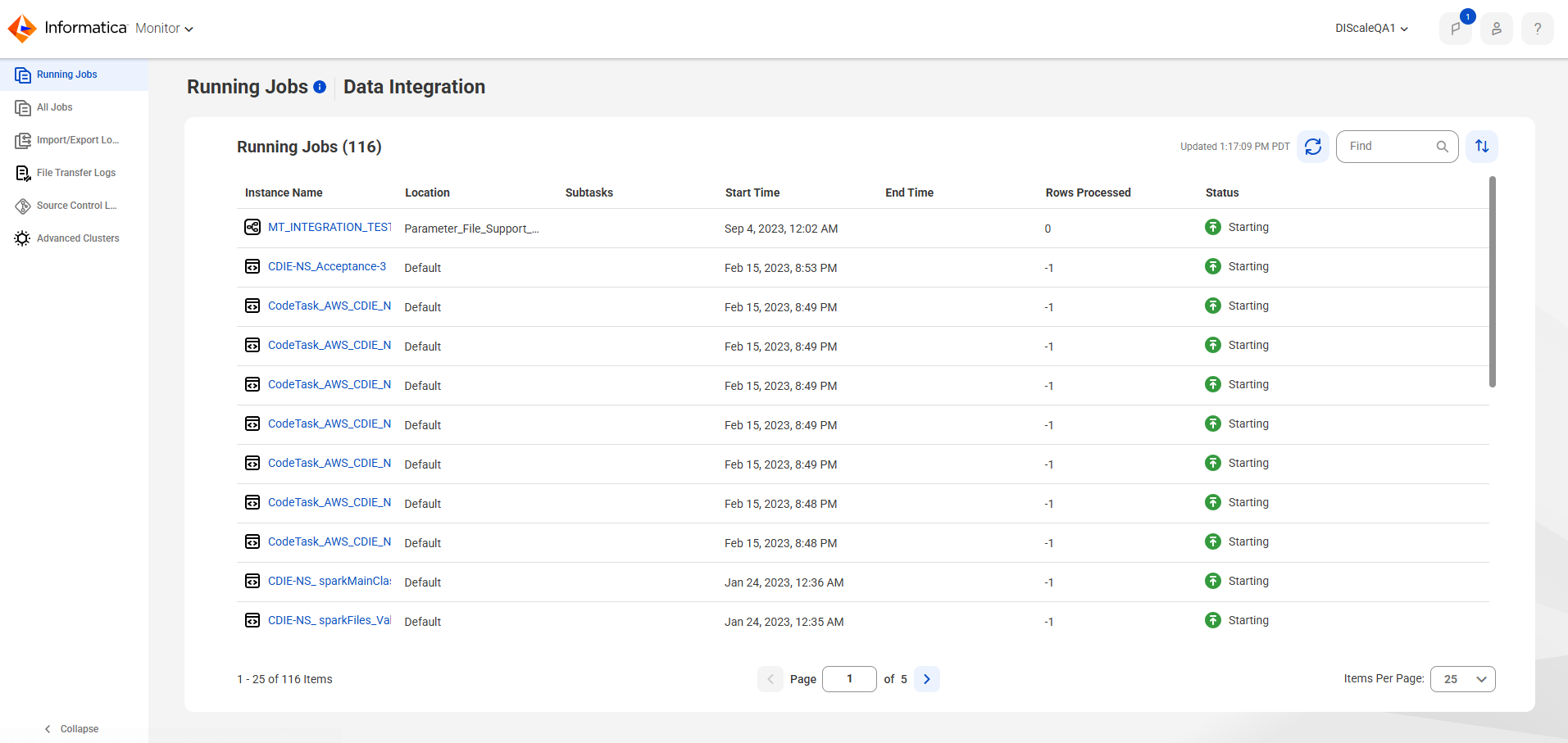
Task: Open CDIE-NS_Acceptance-3 job link
Action: pos(327,266)
